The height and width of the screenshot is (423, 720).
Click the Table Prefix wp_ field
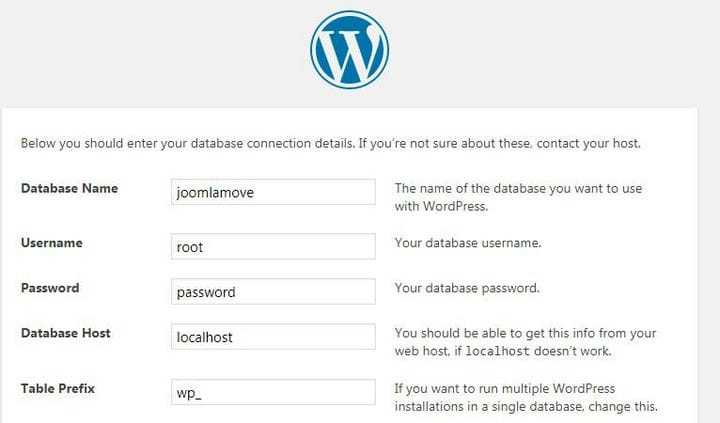(x=273, y=392)
